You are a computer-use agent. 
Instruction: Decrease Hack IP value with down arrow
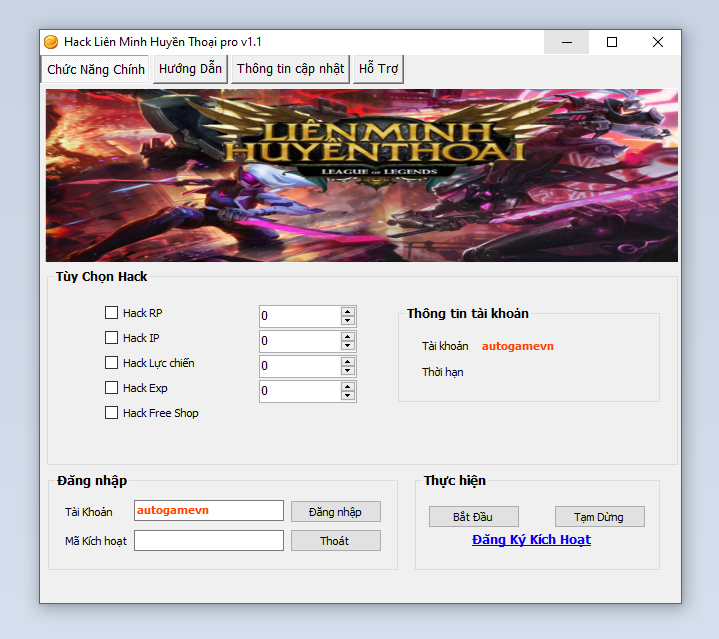(x=348, y=347)
